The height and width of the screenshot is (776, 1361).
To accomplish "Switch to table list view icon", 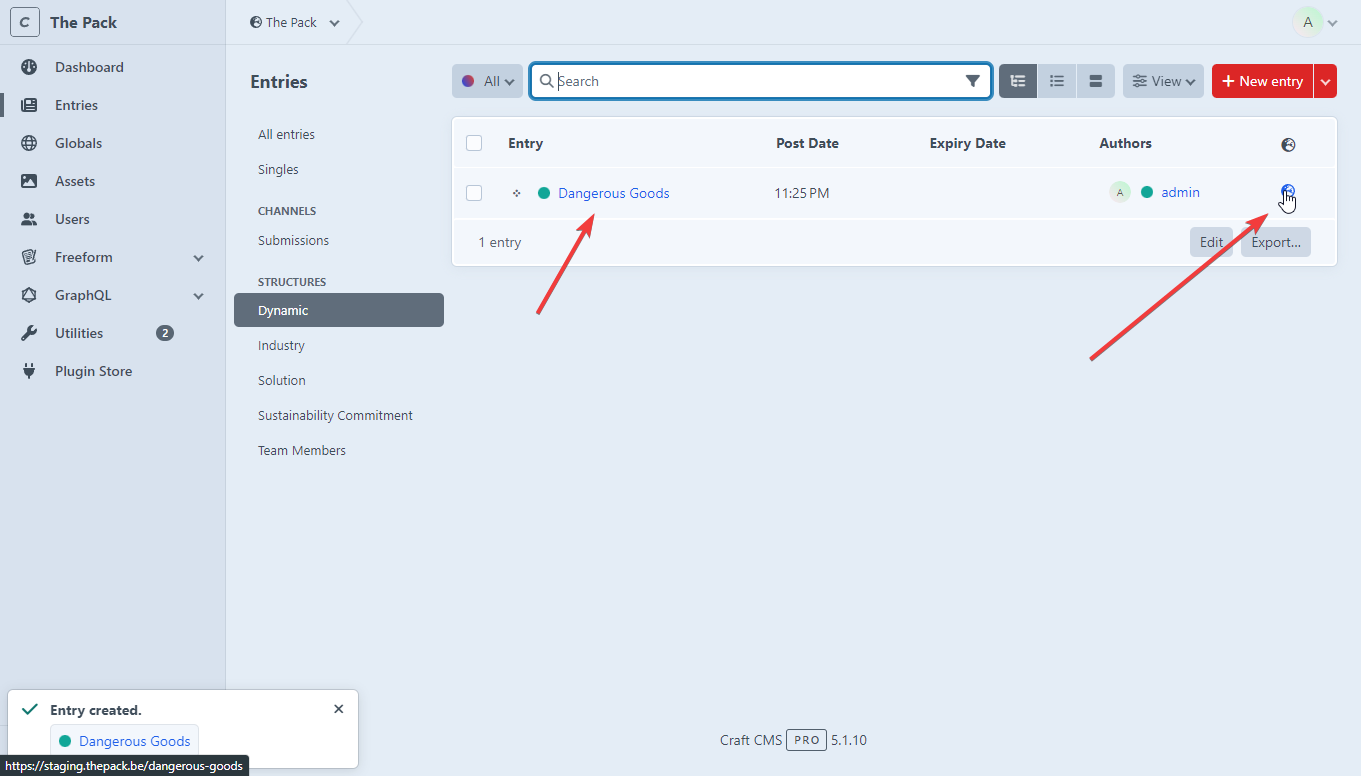I will click(x=1056, y=81).
